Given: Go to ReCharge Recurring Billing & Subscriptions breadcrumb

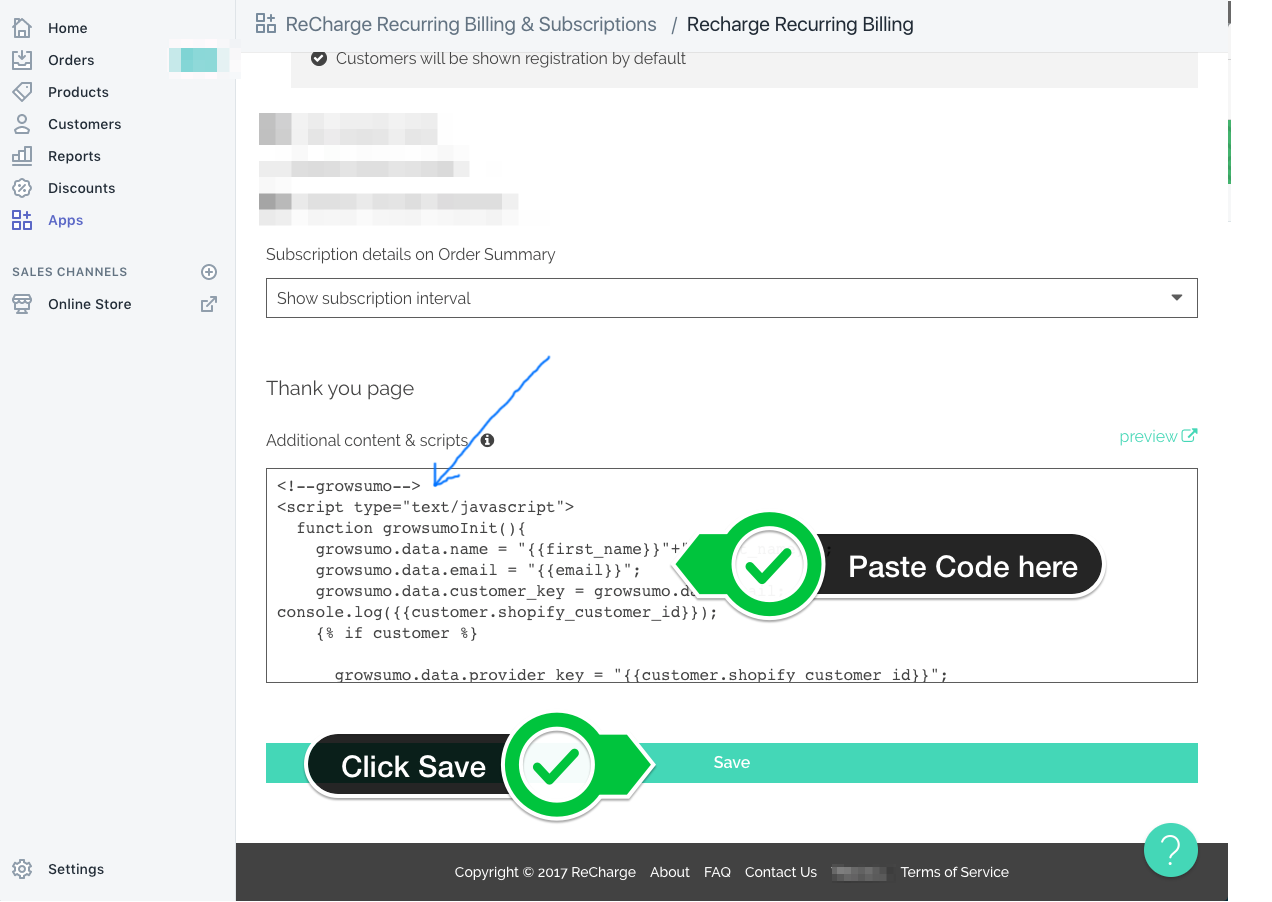Looking at the screenshot, I should tap(470, 24).
